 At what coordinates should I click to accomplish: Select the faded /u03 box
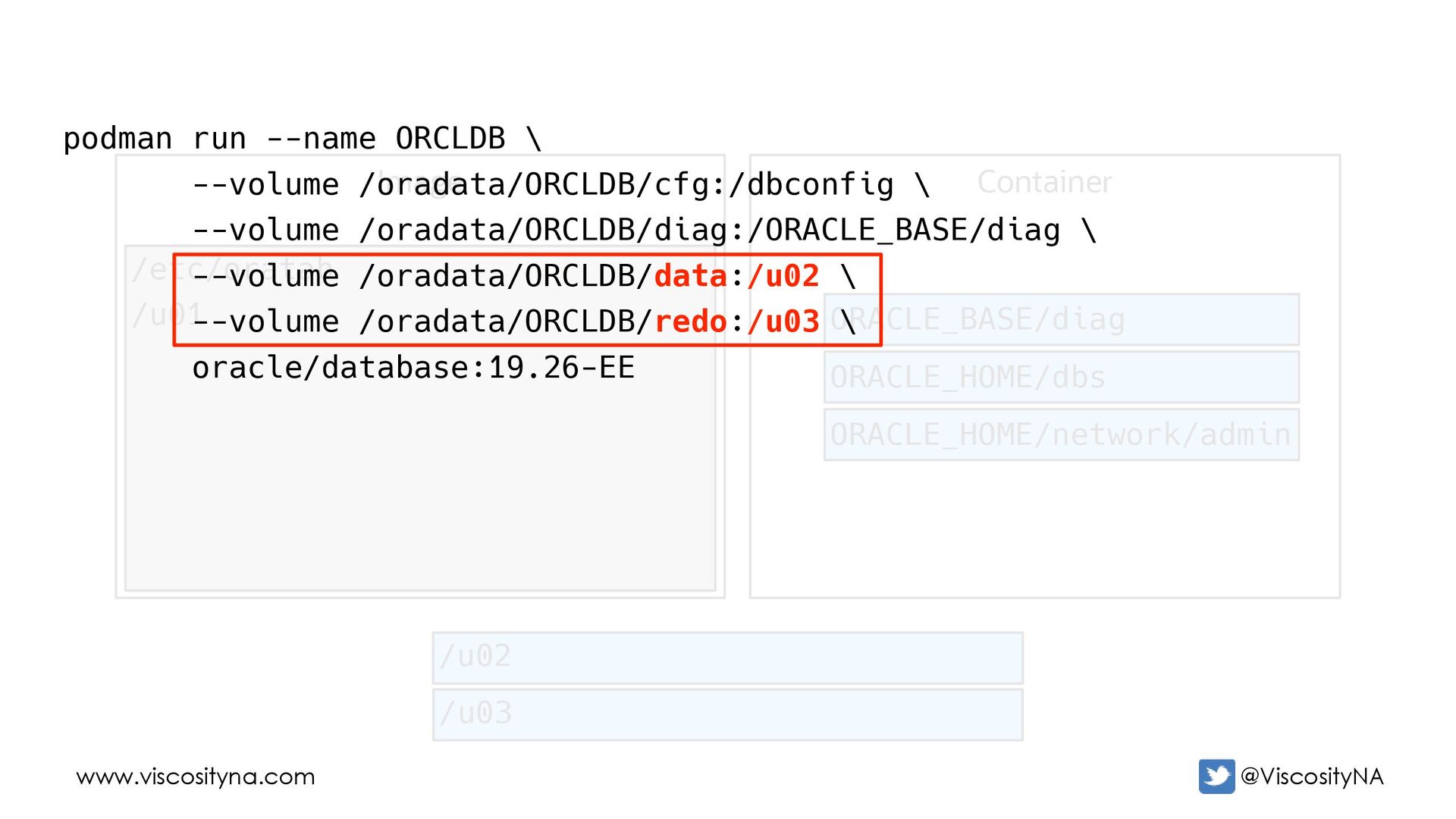tap(727, 714)
